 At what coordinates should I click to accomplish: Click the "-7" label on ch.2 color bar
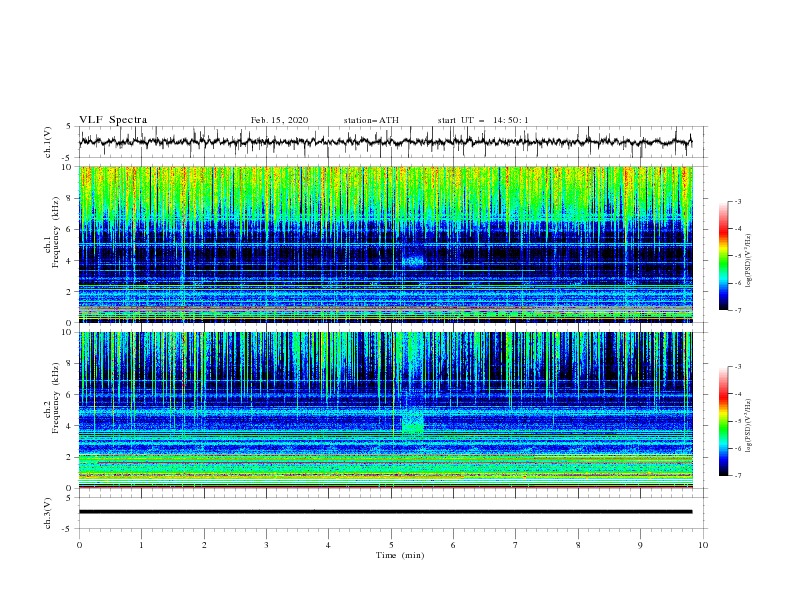[738, 476]
